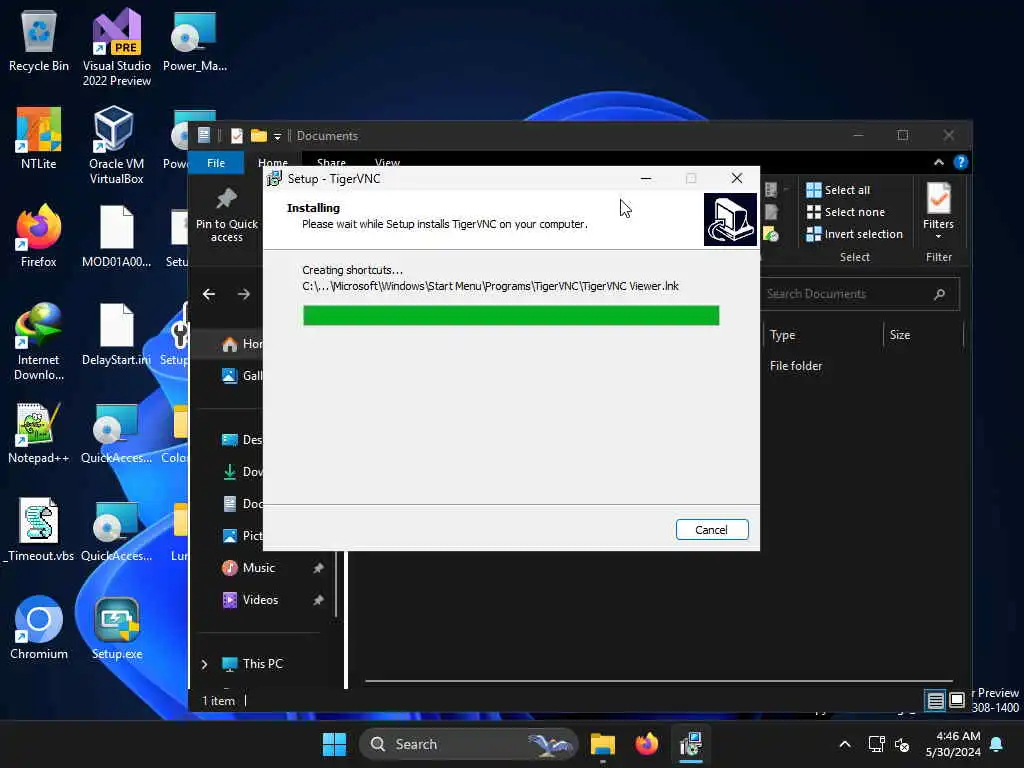This screenshot has width=1024, height=768.
Task: Launch Oracle VM VirtualBox shortcut
Action: click(x=116, y=145)
